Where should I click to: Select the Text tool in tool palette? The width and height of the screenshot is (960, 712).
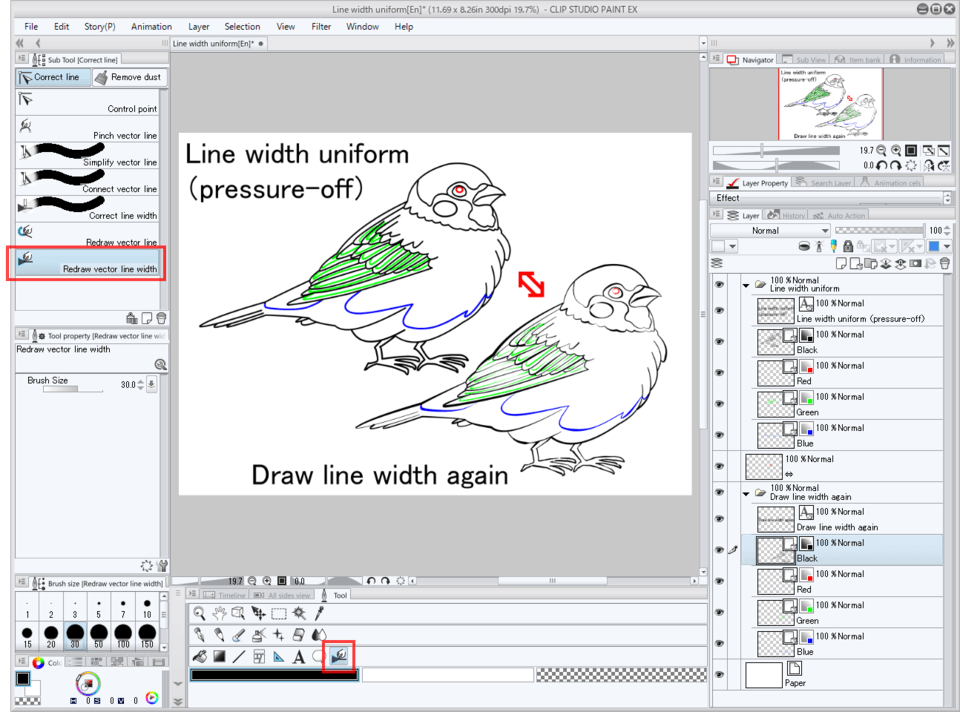[x=298, y=657]
